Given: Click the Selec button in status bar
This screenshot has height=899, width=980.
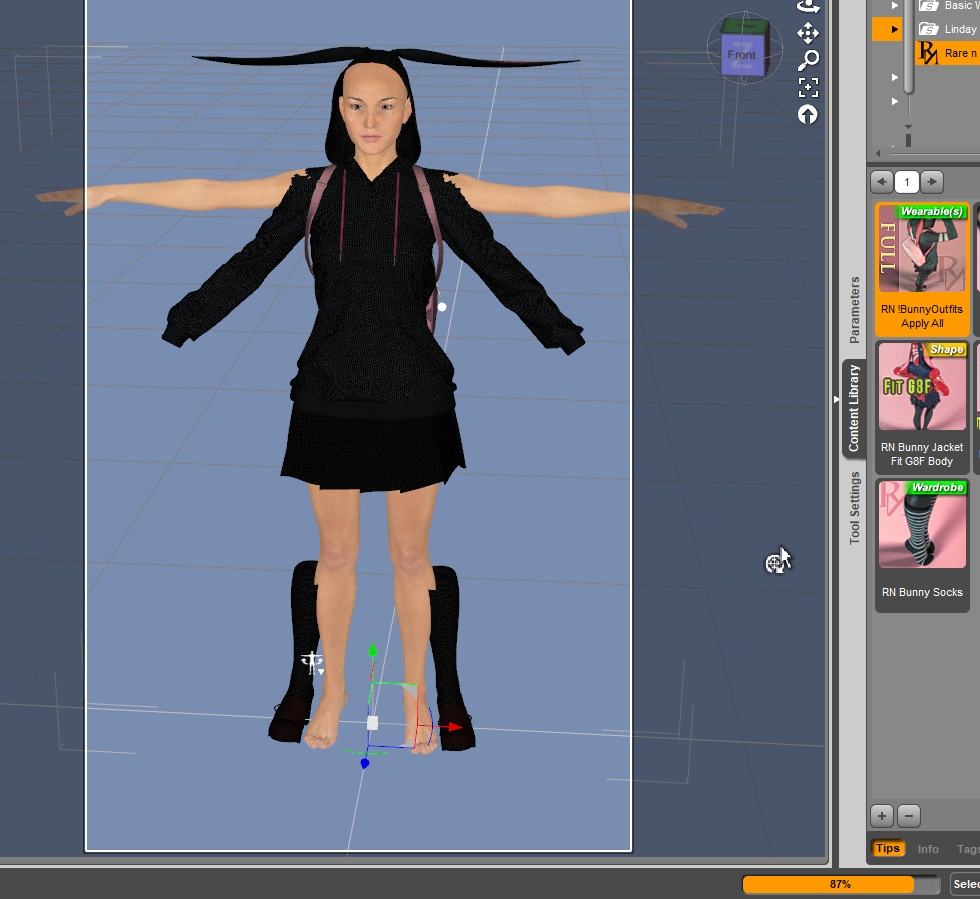Looking at the screenshot, I should click(x=965, y=884).
